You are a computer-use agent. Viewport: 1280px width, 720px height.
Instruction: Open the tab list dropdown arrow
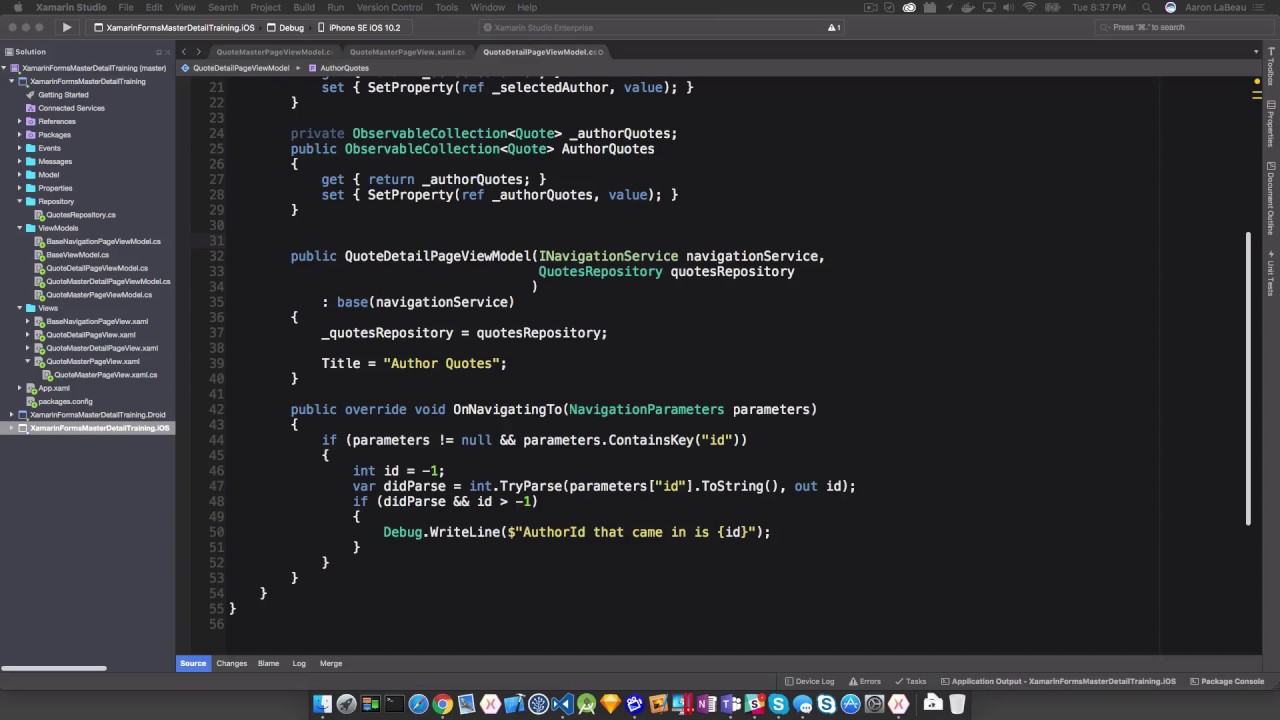click(1256, 52)
